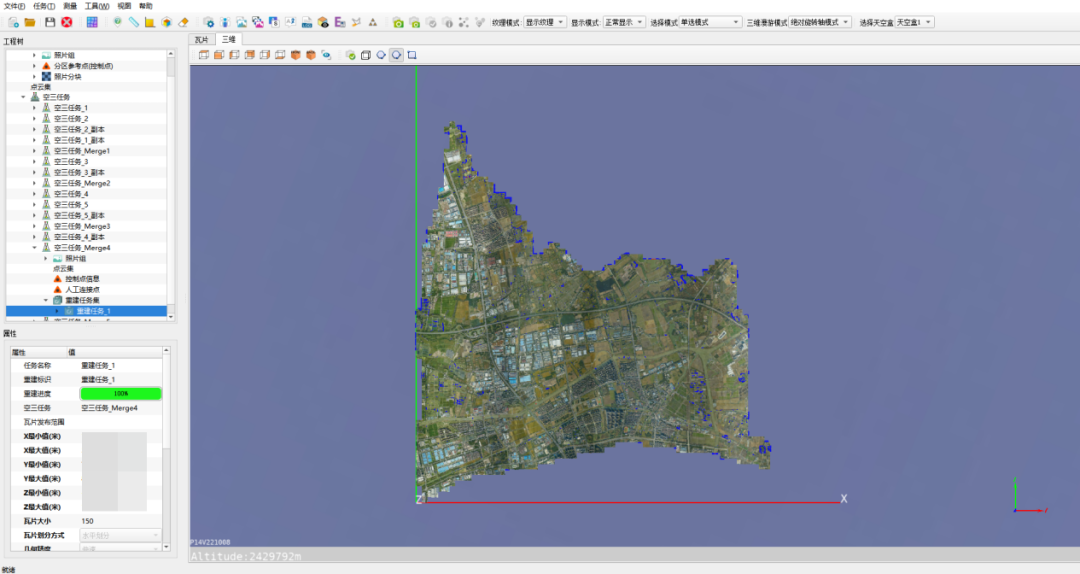Click the camera with gear icon
The image size is (1080, 574).
[209, 23]
